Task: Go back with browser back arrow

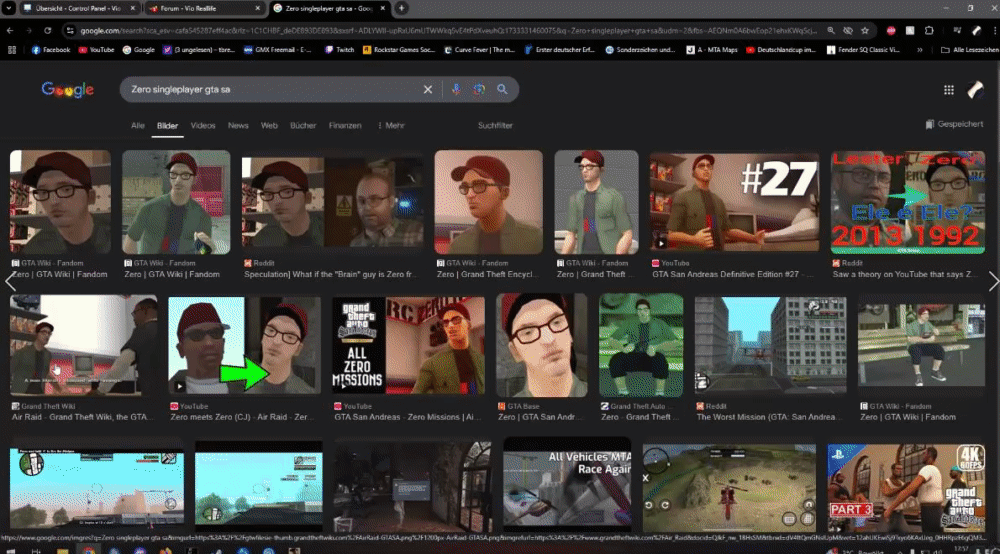Action: click(10, 31)
